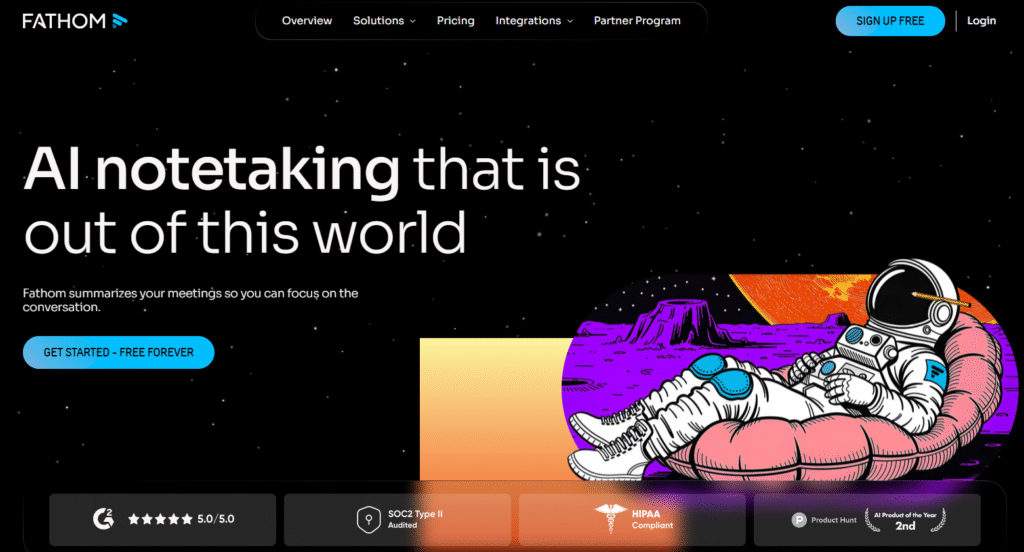Open the Partner Program page
Screen dimensions: 1024x552
(637, 21)
